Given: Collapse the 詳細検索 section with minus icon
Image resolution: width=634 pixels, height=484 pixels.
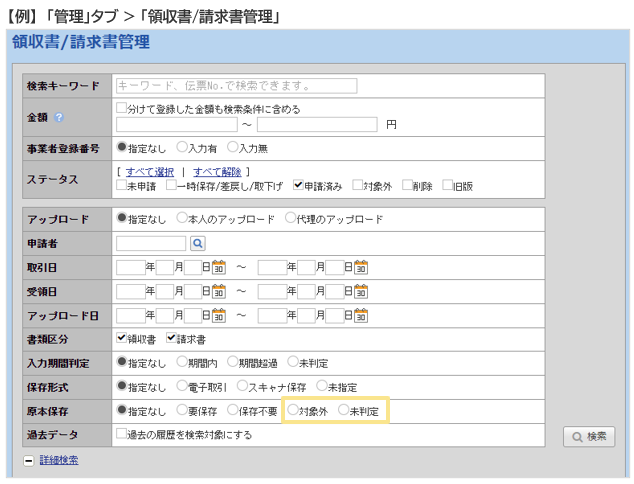Looking at the screenshot, I should tap(28, 460).
